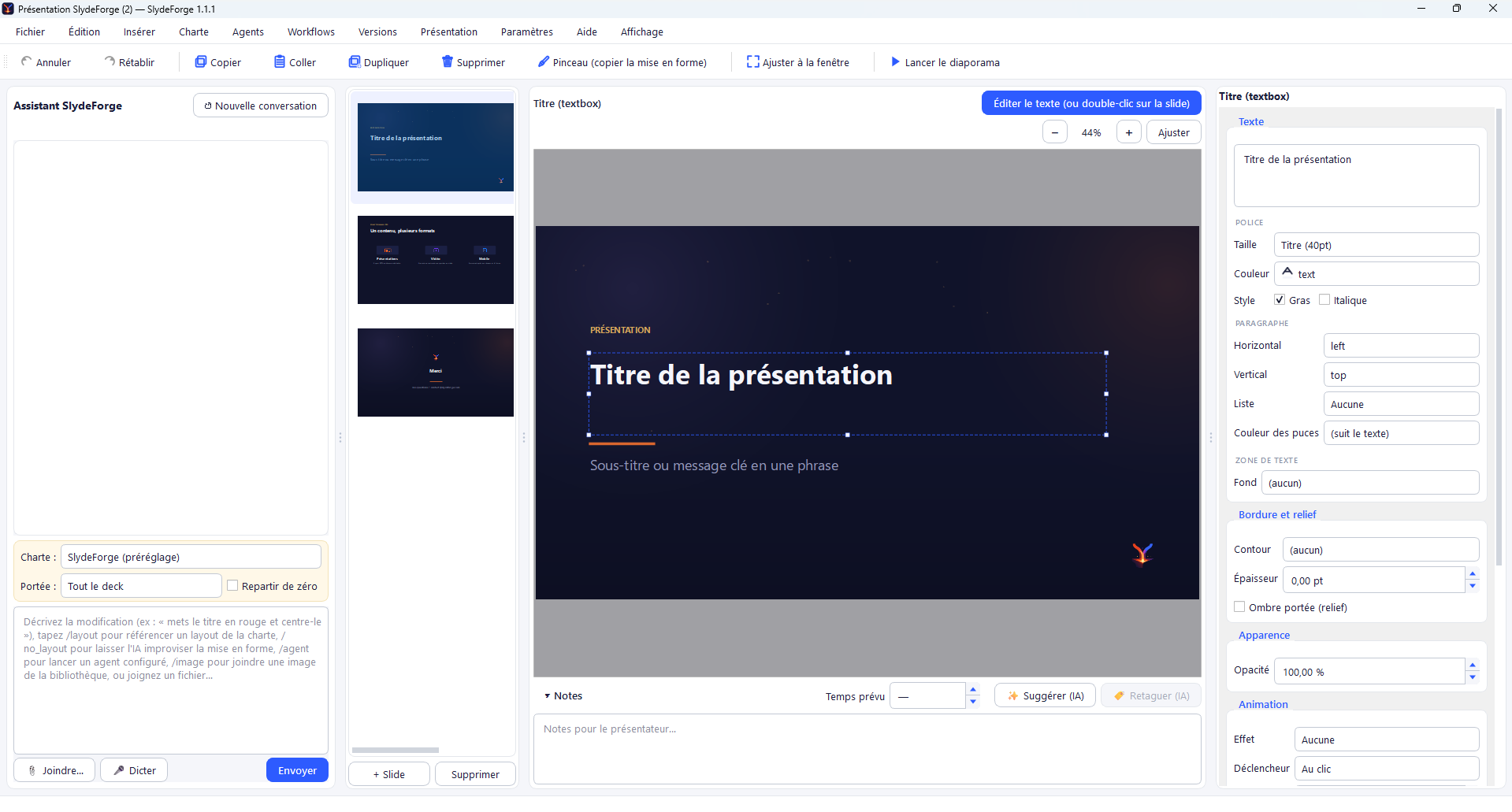Click the Dicter microphone button
This screenshot has height=812, width=1512.
click(134, 770)
